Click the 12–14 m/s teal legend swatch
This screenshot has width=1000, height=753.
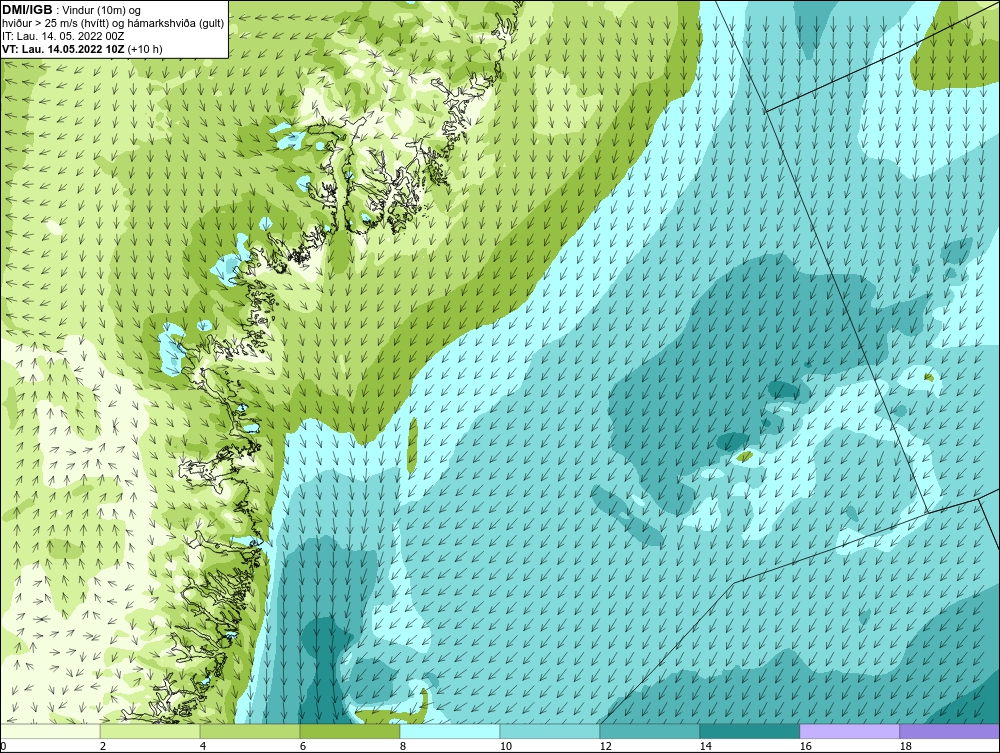pos(649,731)
